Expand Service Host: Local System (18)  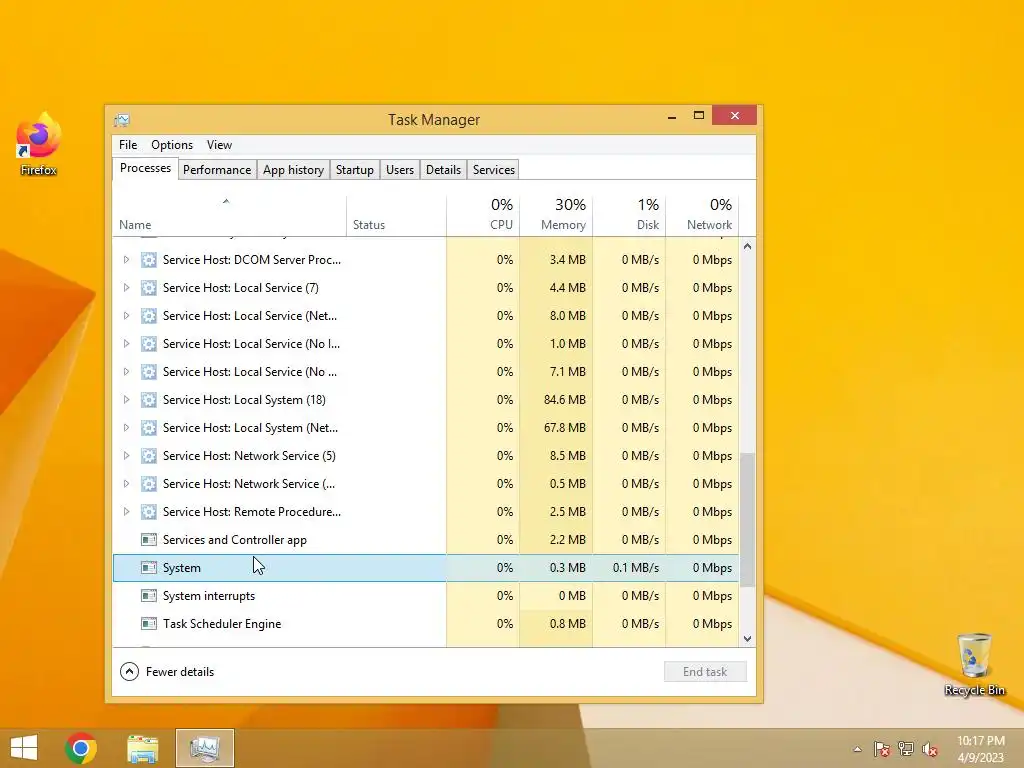pyautogui.click(x=126, y=400)
